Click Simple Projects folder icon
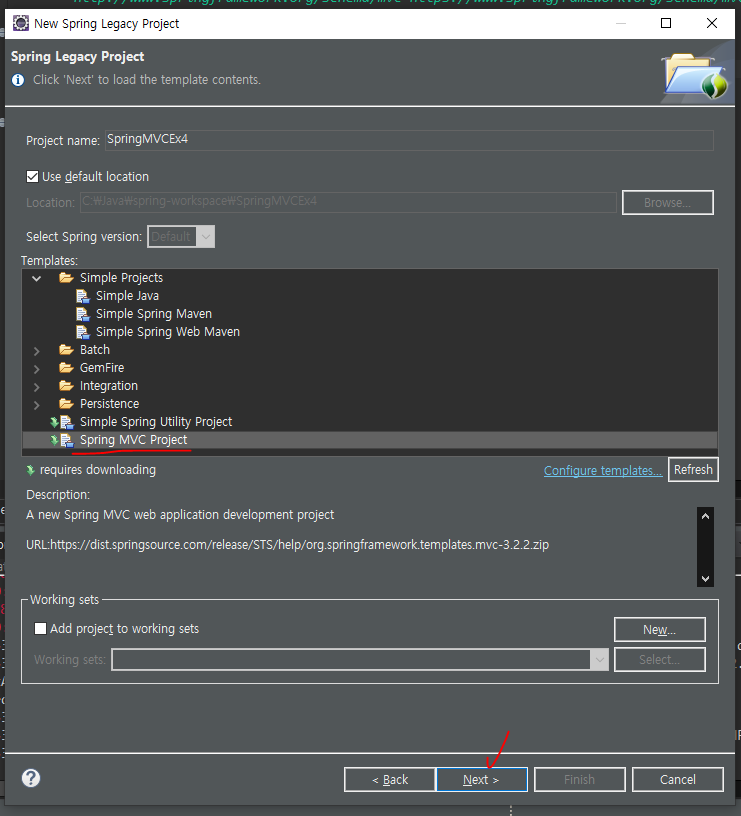Screen dimensions: 741x816 [x=66, y=278]
